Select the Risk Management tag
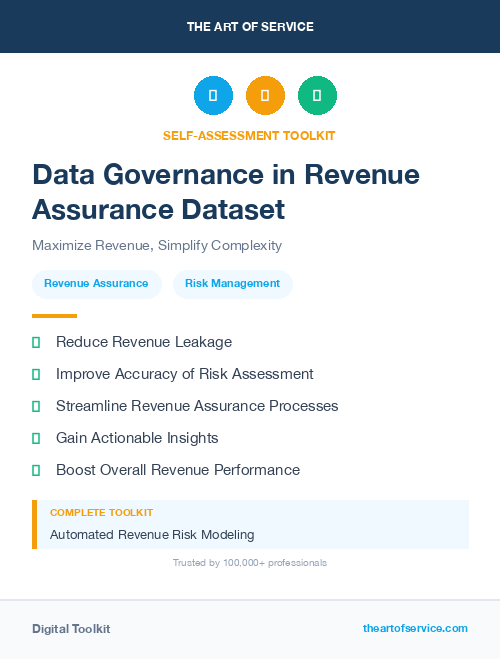The image size is (500, 659). [x=232, y=284]
